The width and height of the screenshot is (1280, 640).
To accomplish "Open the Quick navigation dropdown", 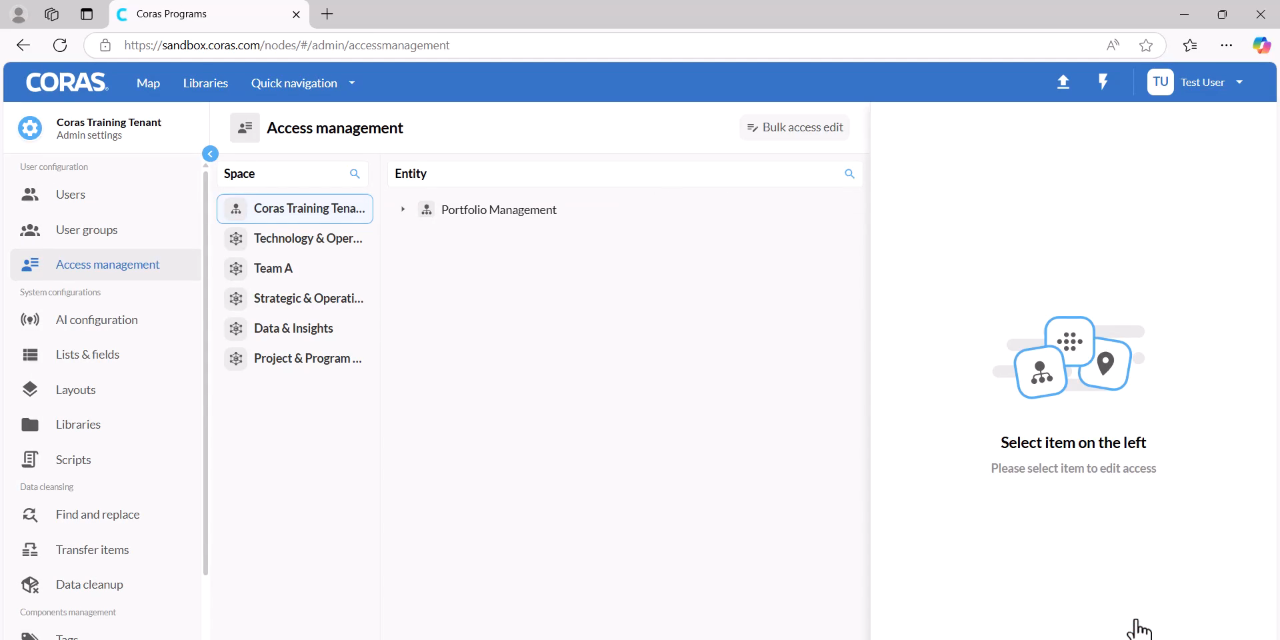I will tap(303, 83).
